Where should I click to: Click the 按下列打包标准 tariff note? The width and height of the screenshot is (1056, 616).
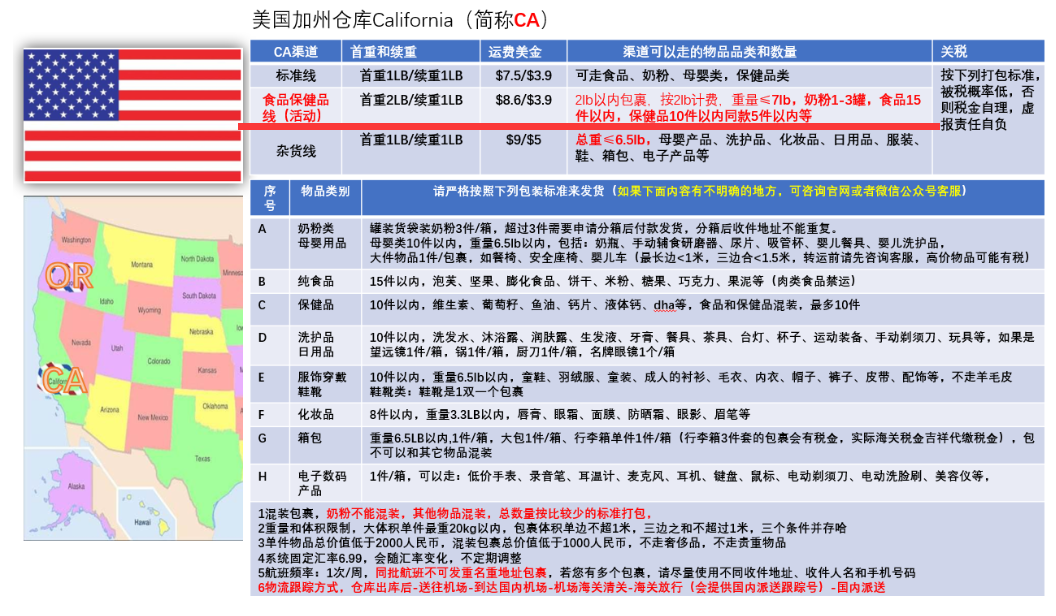(x=989, y=100)
